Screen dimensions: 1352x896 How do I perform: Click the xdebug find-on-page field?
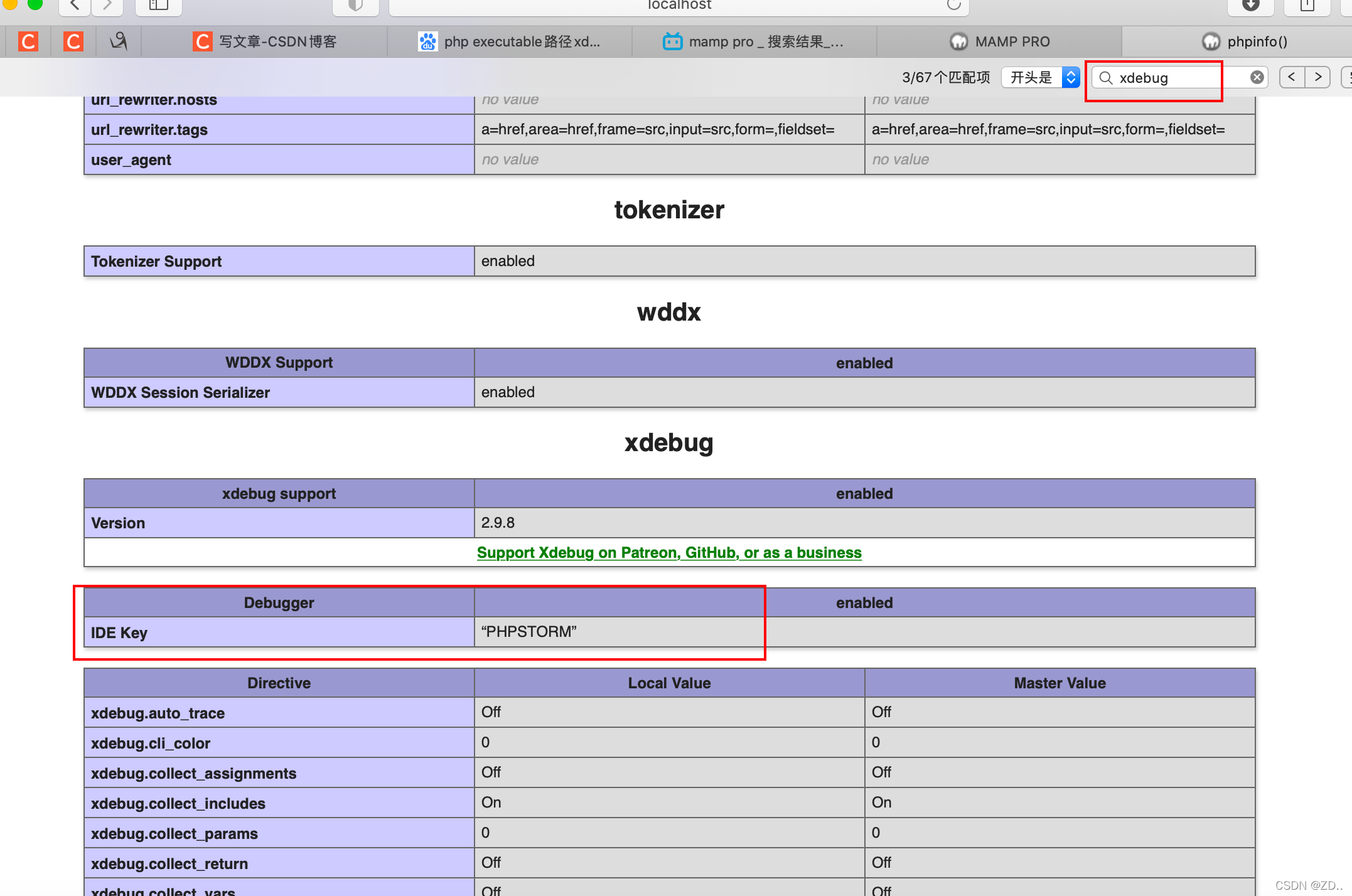click(x=1180, y=77)
